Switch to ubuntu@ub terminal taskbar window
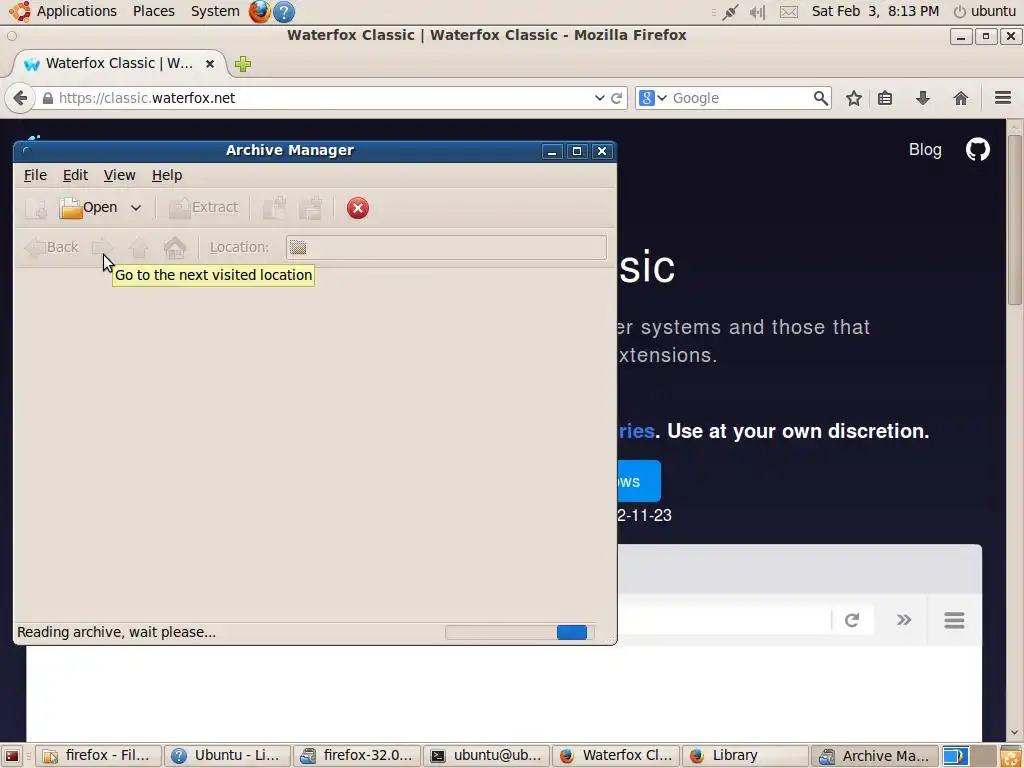The image size is (1024, 768). (486, 756)
